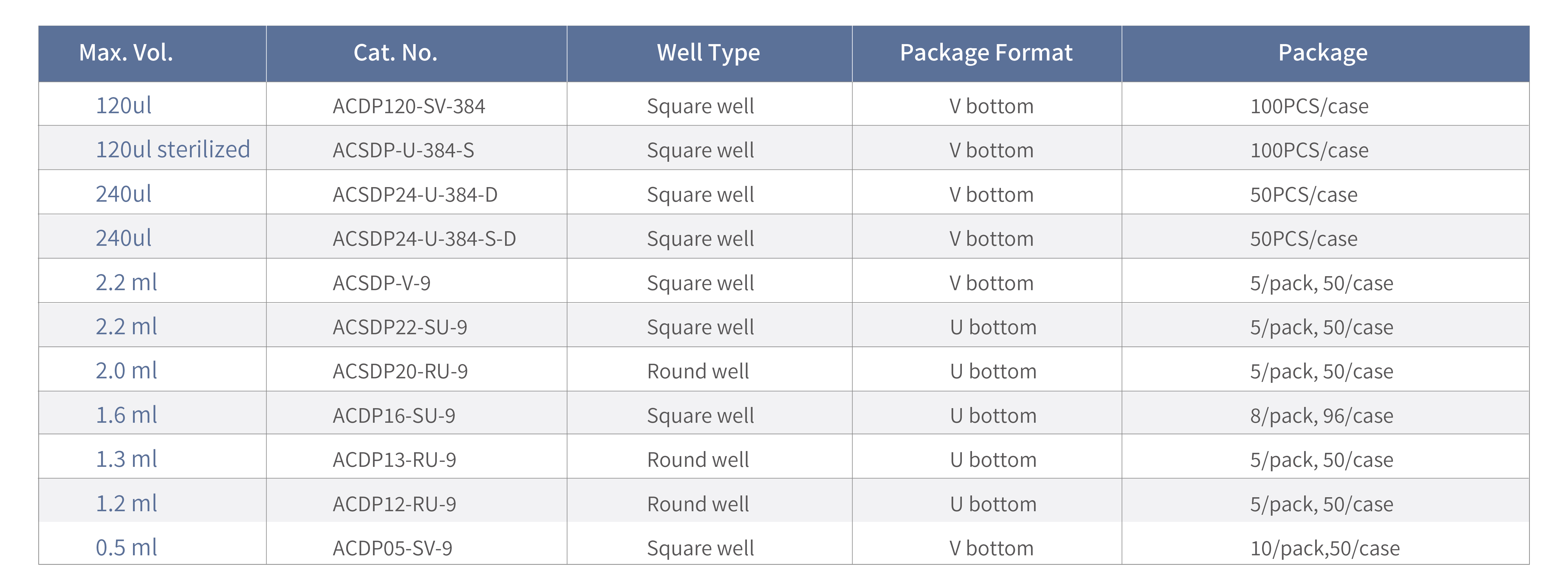Open the 120ul volume link

(x=123, y=106)
